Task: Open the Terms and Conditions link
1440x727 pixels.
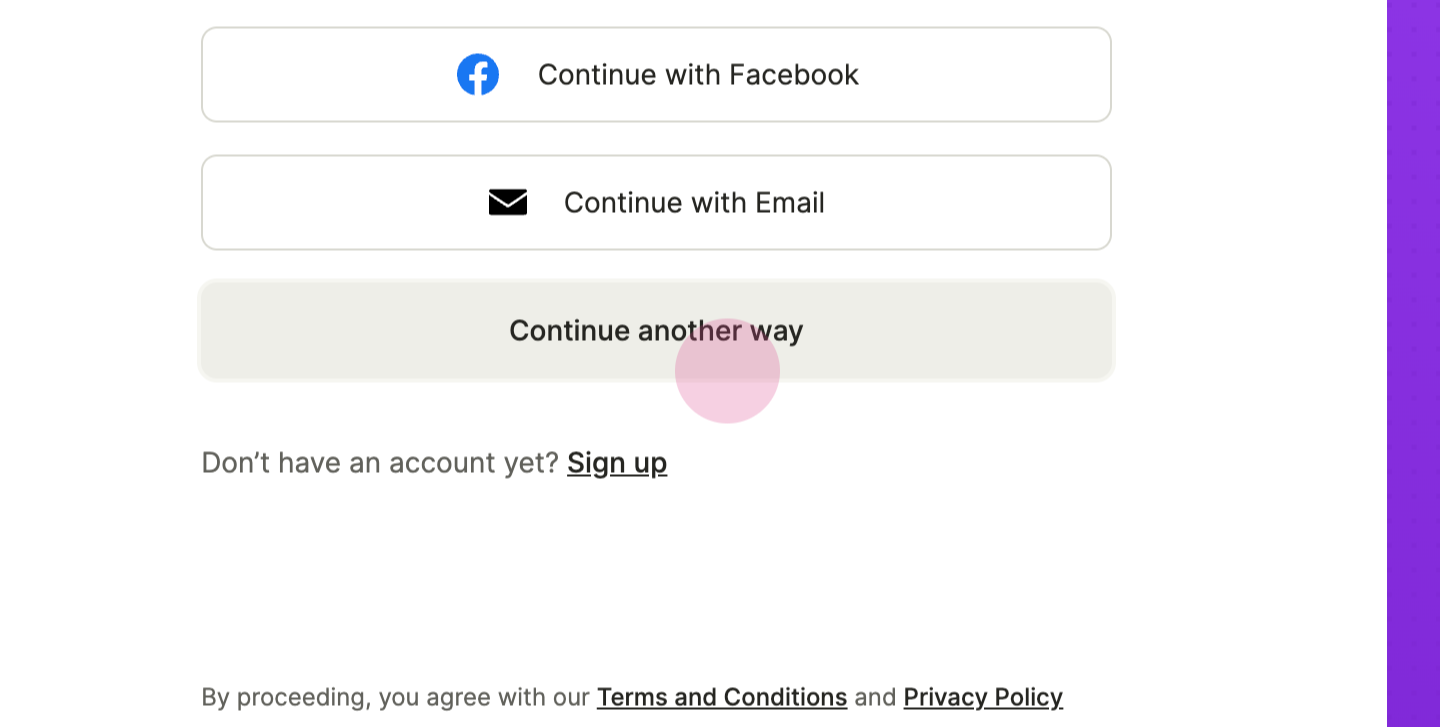Action: click(722, 697)
